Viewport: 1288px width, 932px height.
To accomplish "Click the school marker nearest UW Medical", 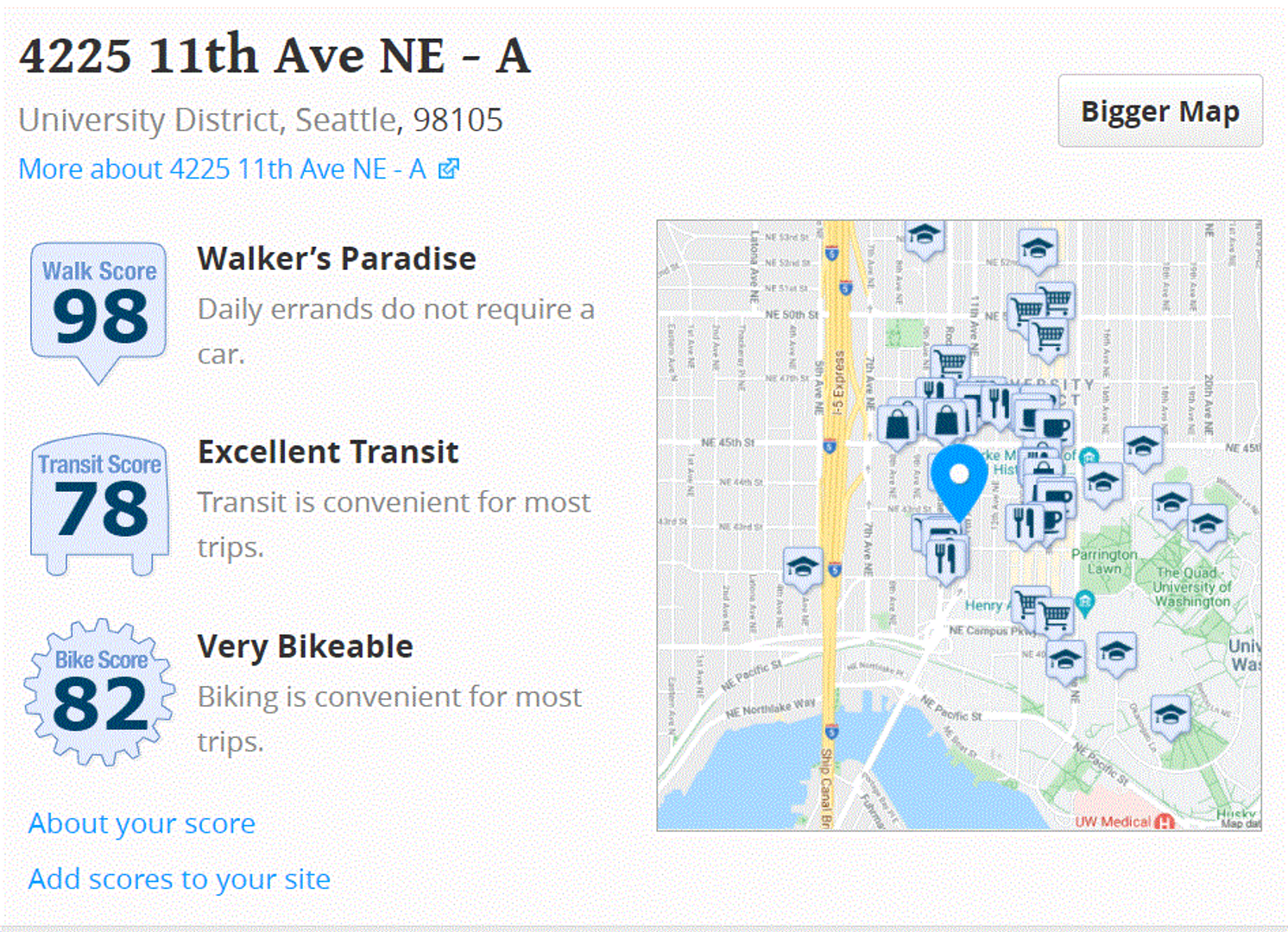I will [x=1171, y=715].
